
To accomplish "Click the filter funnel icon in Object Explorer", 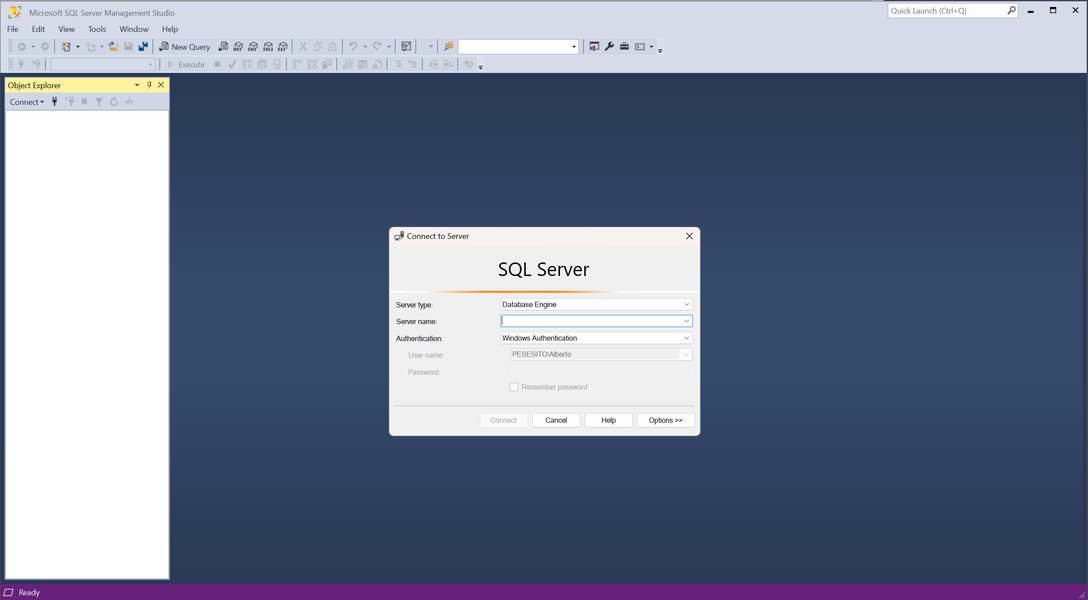I will point(99,102).
